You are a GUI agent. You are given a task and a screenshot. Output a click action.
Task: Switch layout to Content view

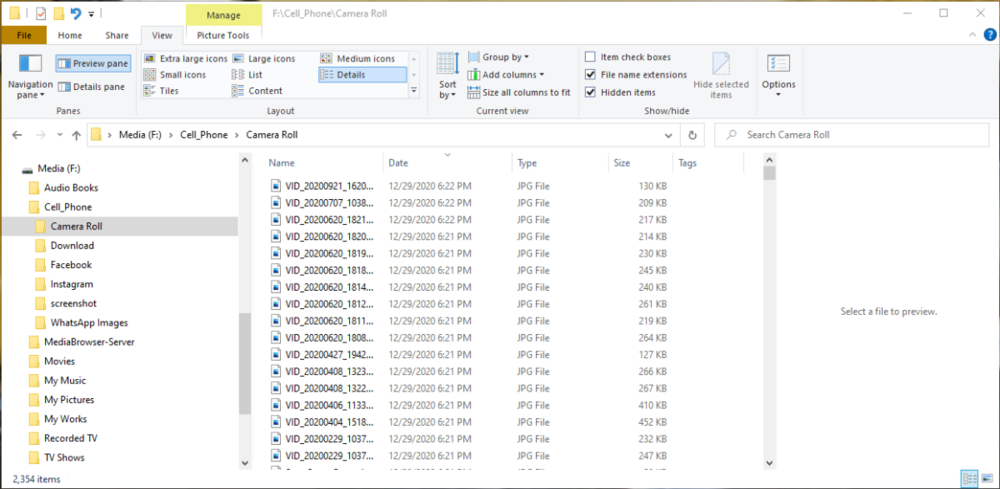pos(258,91)
